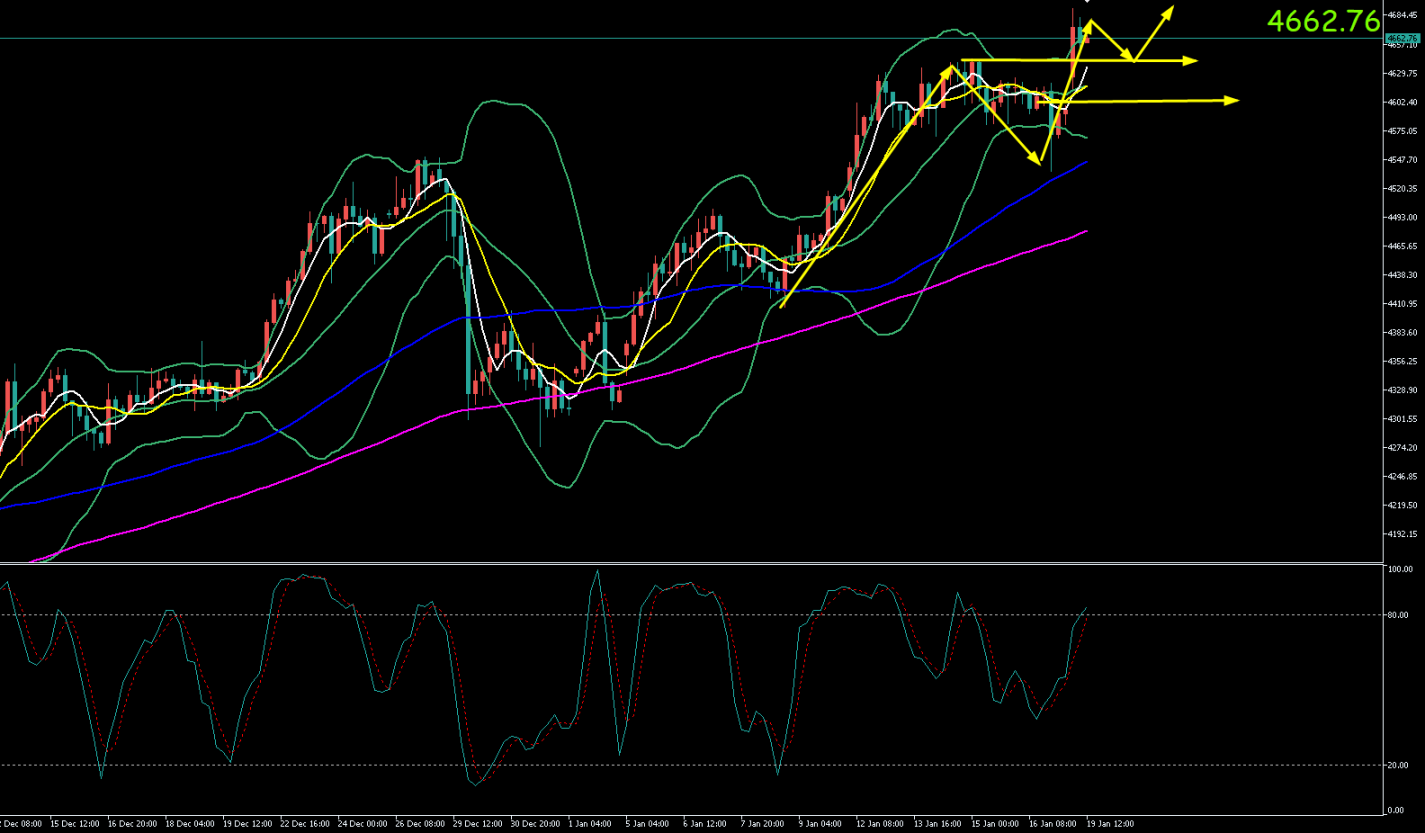Click the 80.00 stochastic level label
This screenshot has width=1425, height=833.
coord(1399,615)
